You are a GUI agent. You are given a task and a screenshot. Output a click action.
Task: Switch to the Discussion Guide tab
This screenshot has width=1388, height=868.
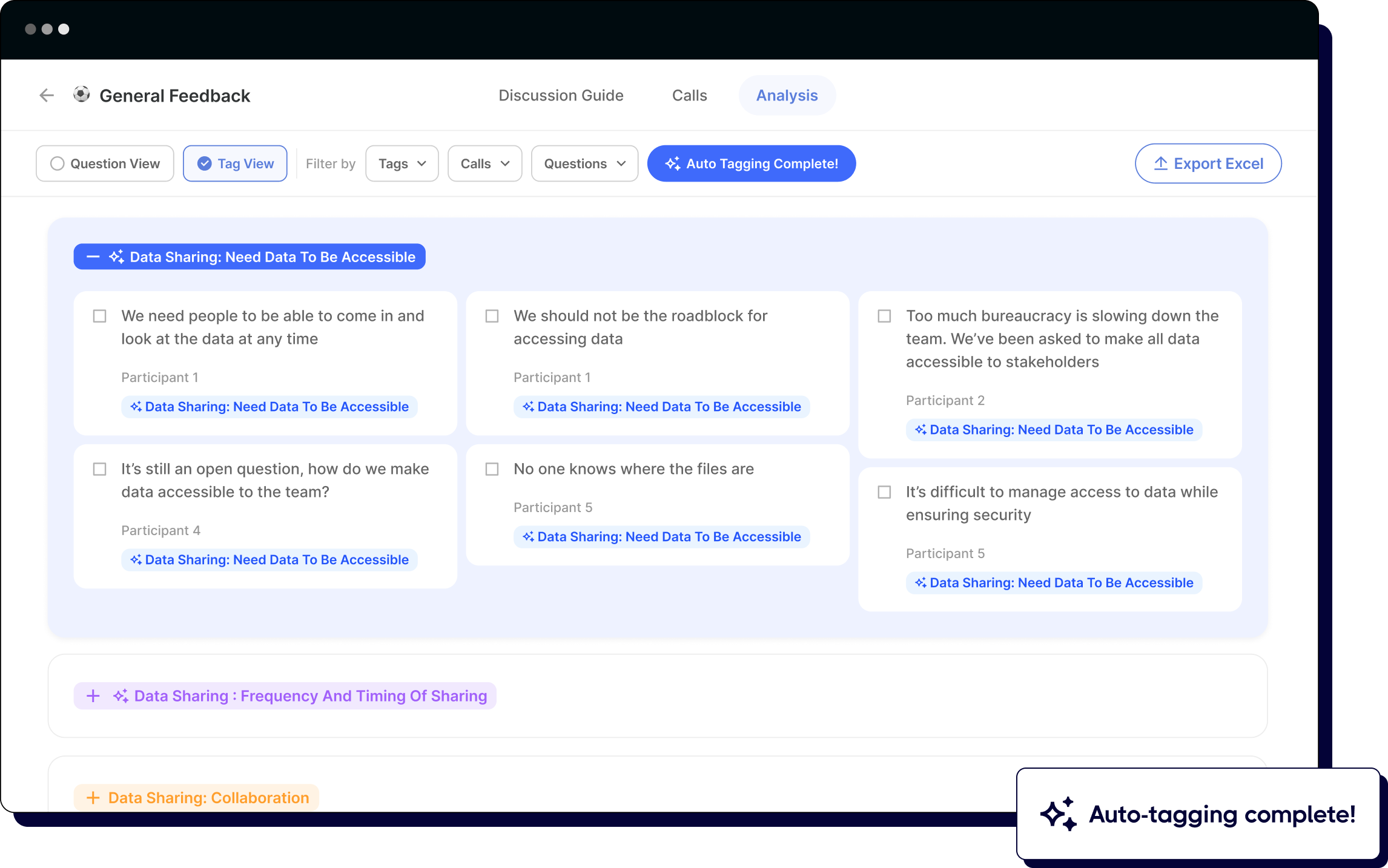tap(561, 95)
